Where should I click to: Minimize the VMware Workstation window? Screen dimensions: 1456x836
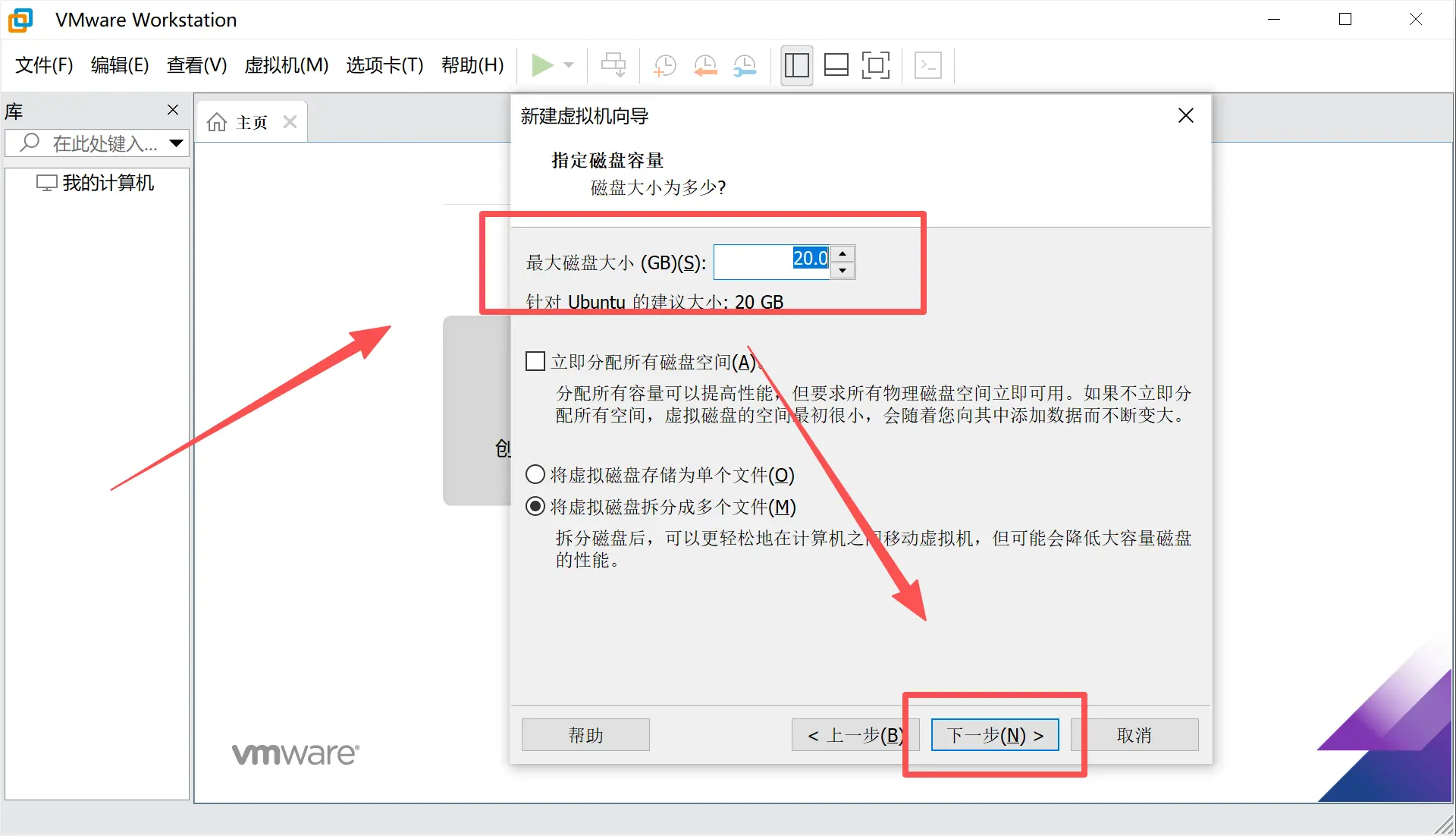(x=1274, y=20)
